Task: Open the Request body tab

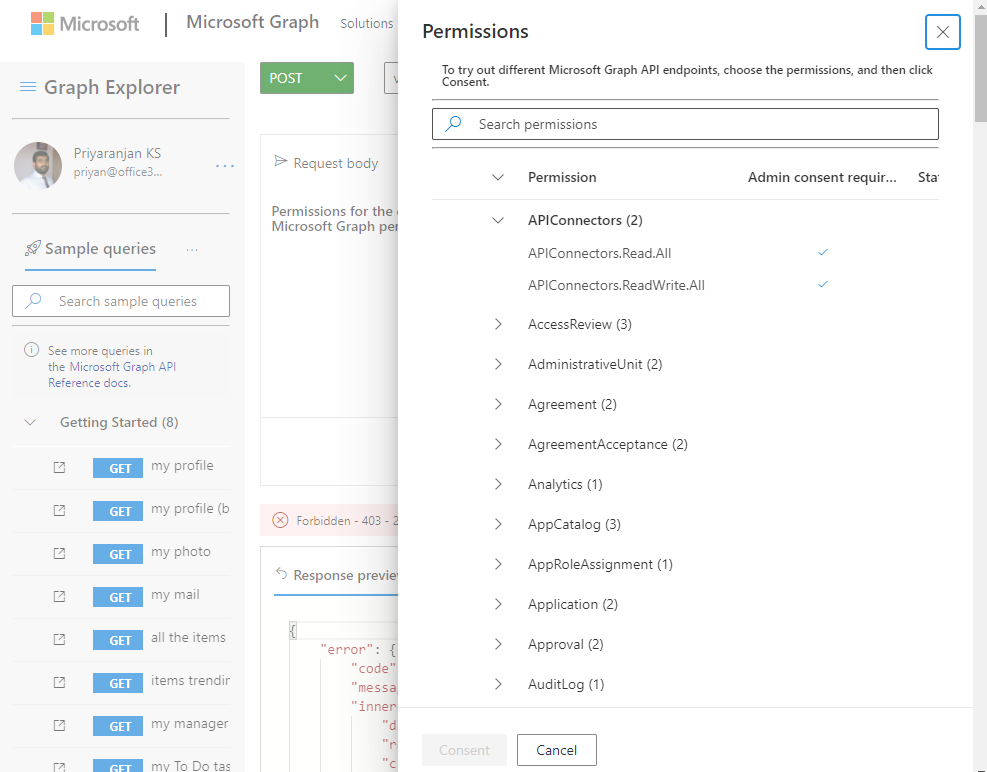Action: coord(326,163)
